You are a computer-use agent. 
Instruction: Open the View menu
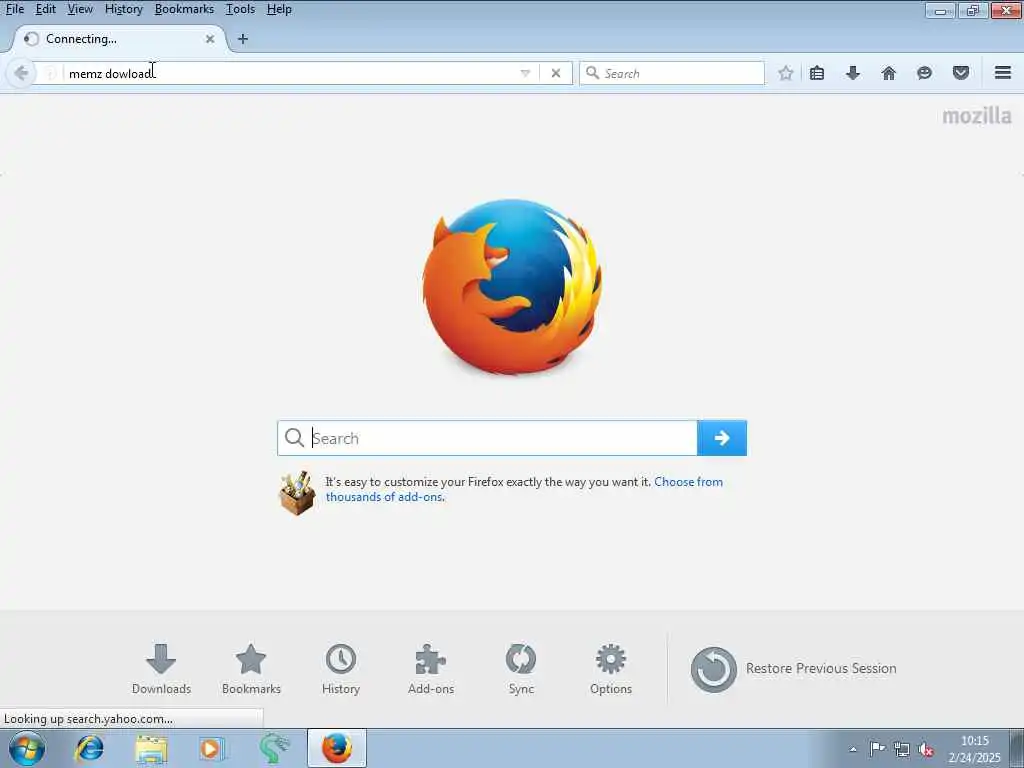[80, 9]
